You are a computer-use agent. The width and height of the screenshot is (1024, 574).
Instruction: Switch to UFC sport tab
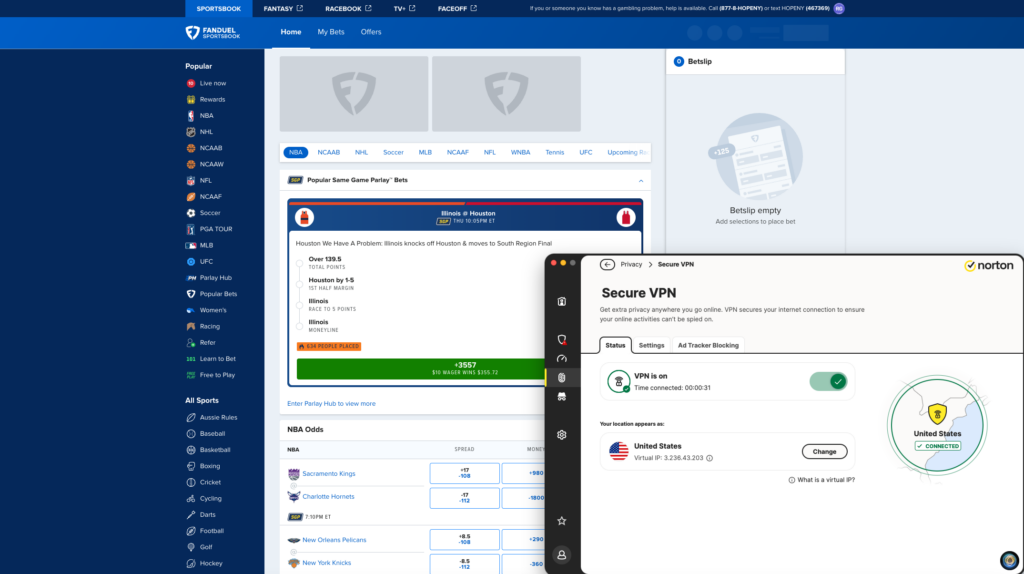pos(586,153)
